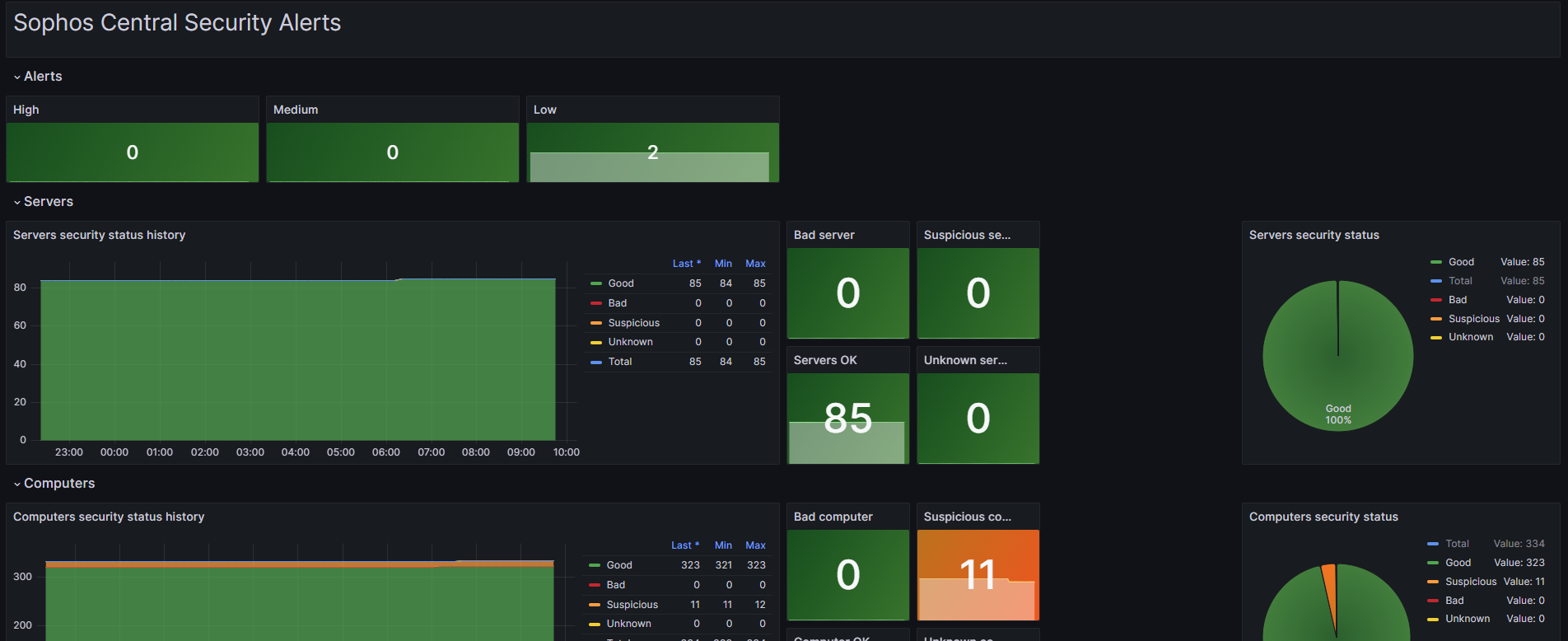Toggle Total series in servers history legend
Image resolution: width=1568 pixels, height=641 pixels.
pyautogui.click(x=620, y=362)
